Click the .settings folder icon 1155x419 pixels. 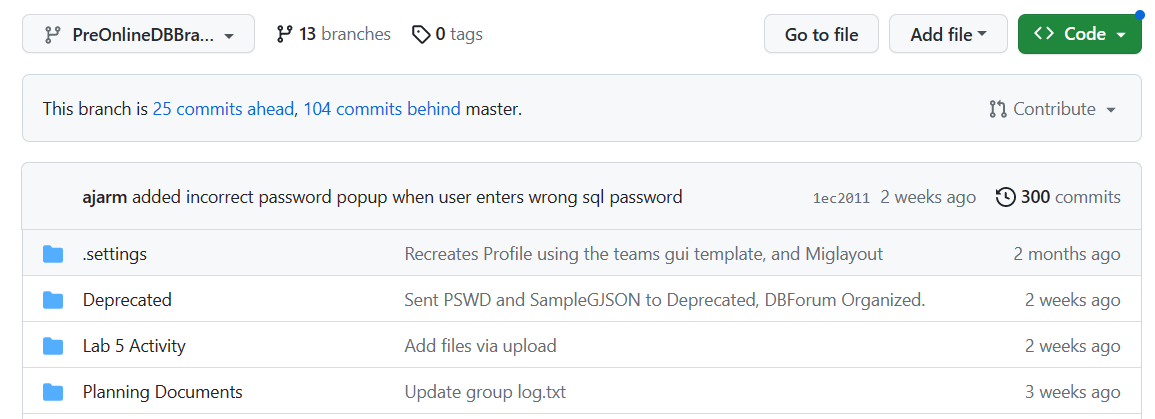click(x=53, y=254)
